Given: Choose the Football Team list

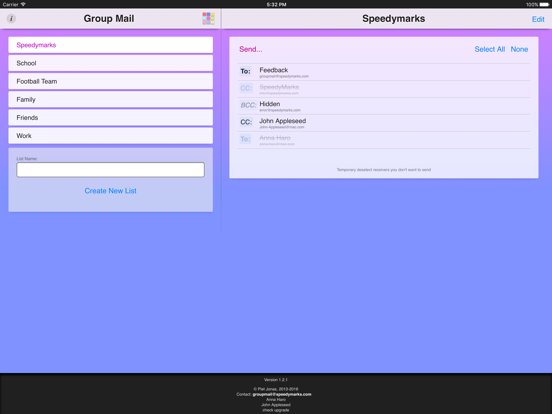Looking at the screenshot, I should point(111,81).
